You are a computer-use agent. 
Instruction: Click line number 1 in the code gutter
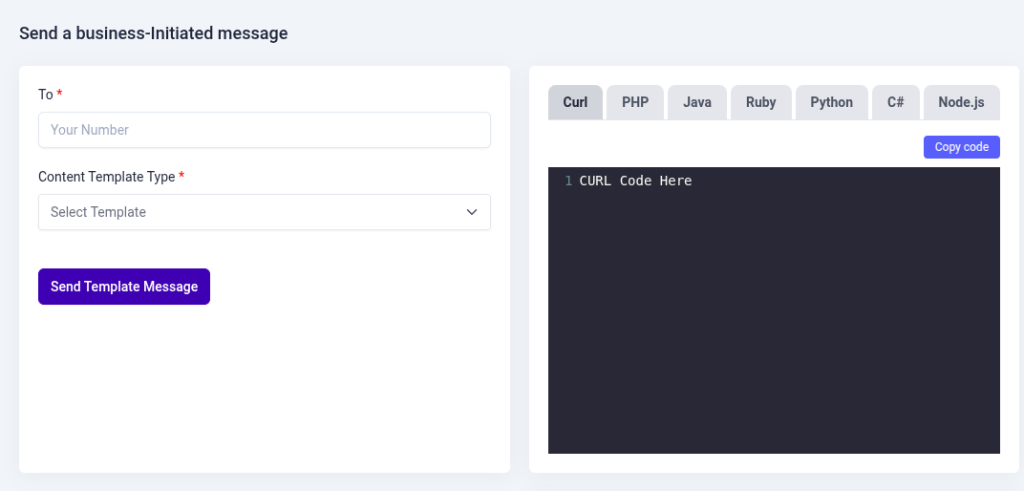[x=568, y=181]
